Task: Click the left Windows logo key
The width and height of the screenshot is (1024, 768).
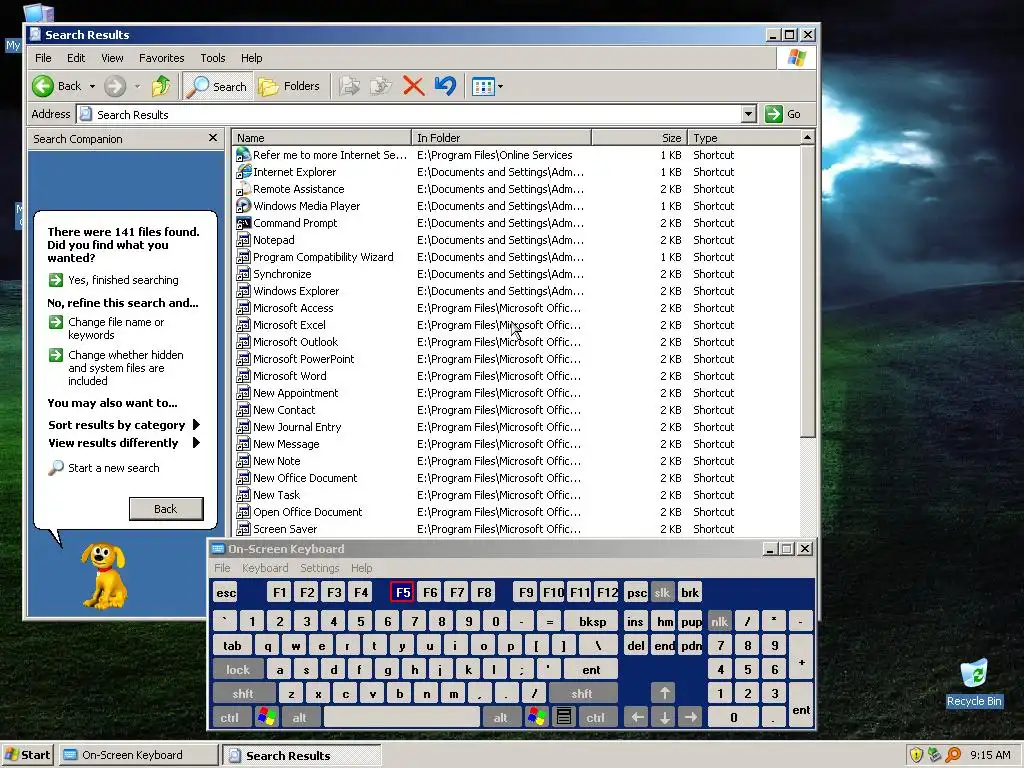Action: click(266, 718)
